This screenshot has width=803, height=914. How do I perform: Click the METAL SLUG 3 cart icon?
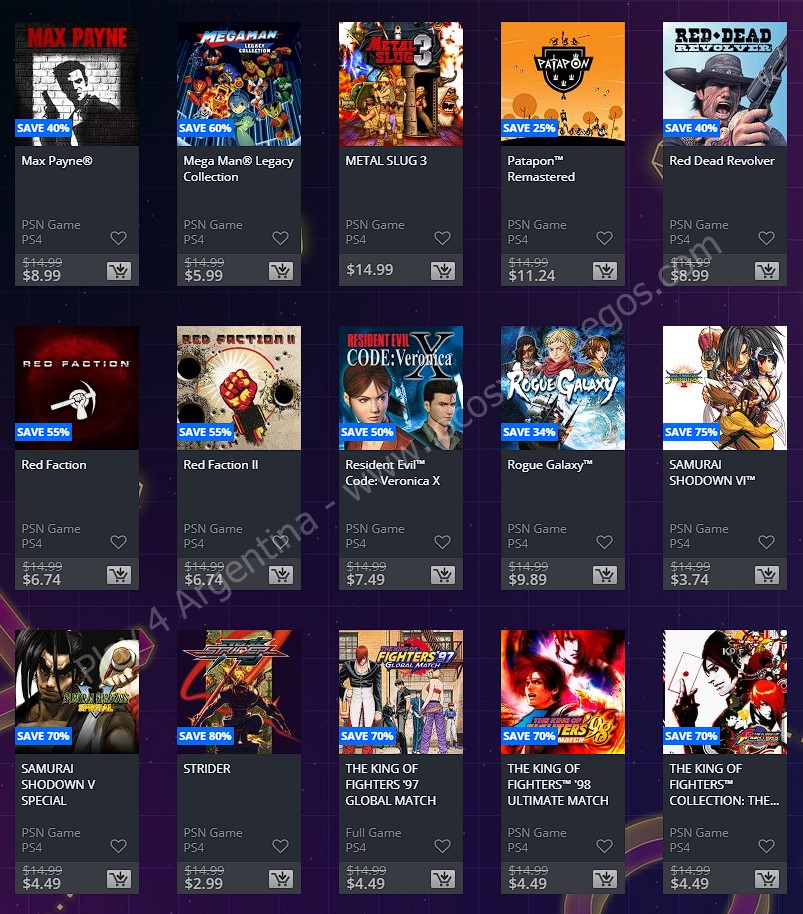(443, 270)
